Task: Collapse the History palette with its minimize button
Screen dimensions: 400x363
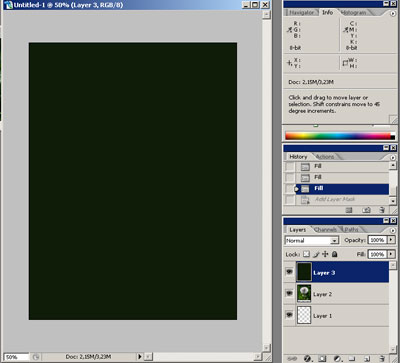Action: [386, 147]
